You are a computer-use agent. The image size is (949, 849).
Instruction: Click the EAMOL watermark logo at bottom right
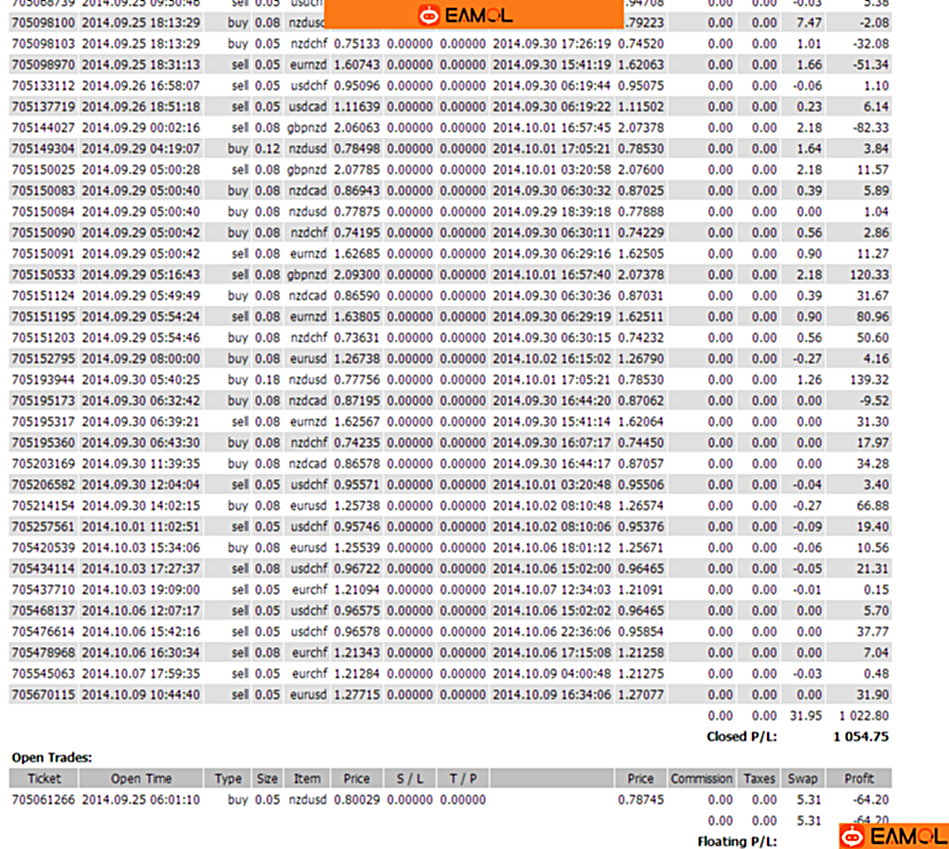click(x=893, y=835)
